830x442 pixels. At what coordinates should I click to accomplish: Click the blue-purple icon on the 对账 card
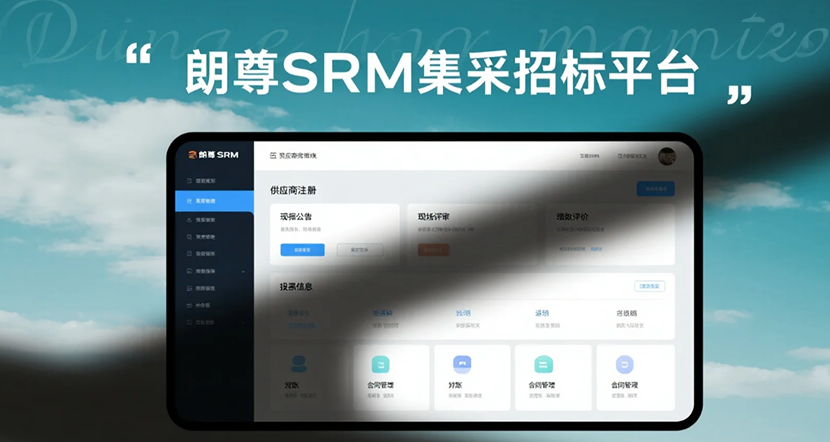point(461,364)
